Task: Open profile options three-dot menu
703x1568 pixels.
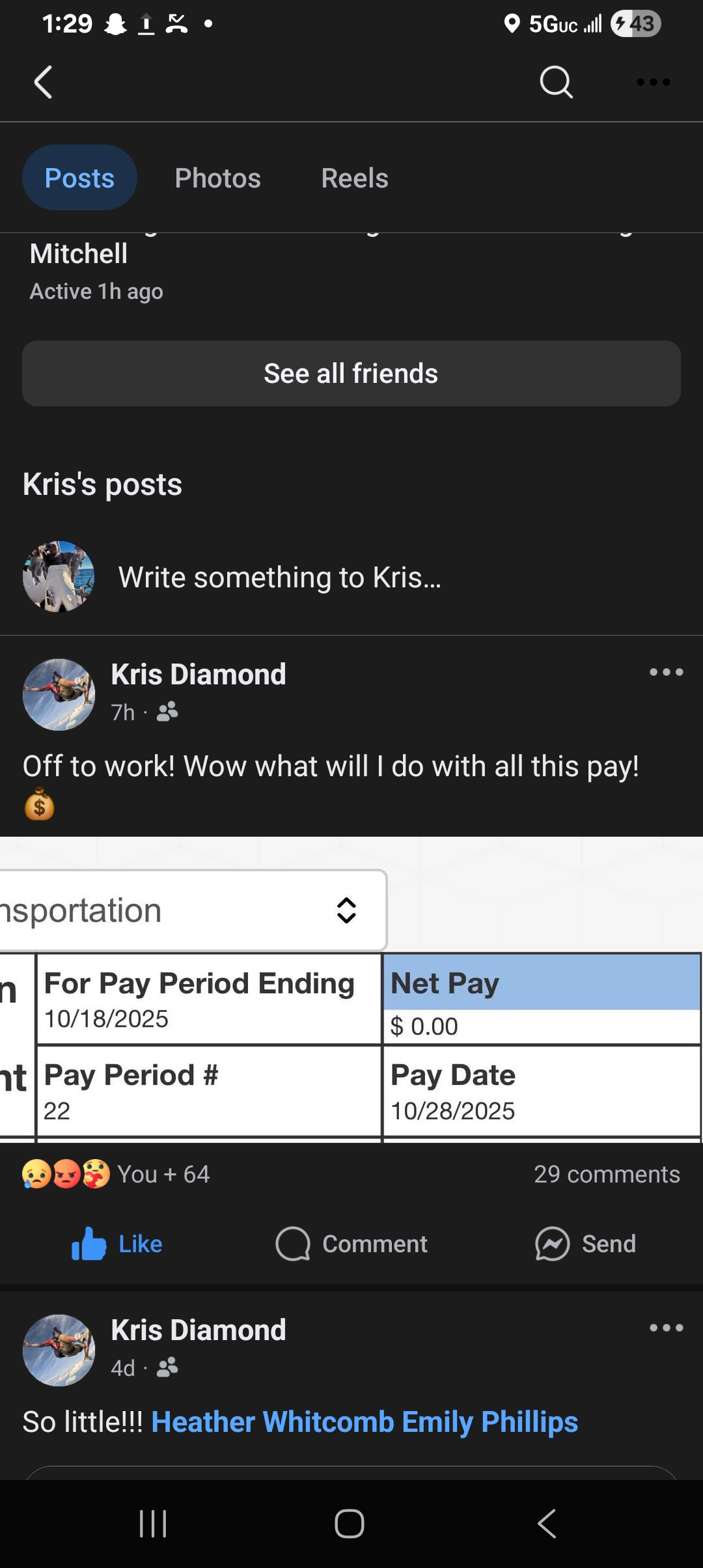Action: click(653, 82)
